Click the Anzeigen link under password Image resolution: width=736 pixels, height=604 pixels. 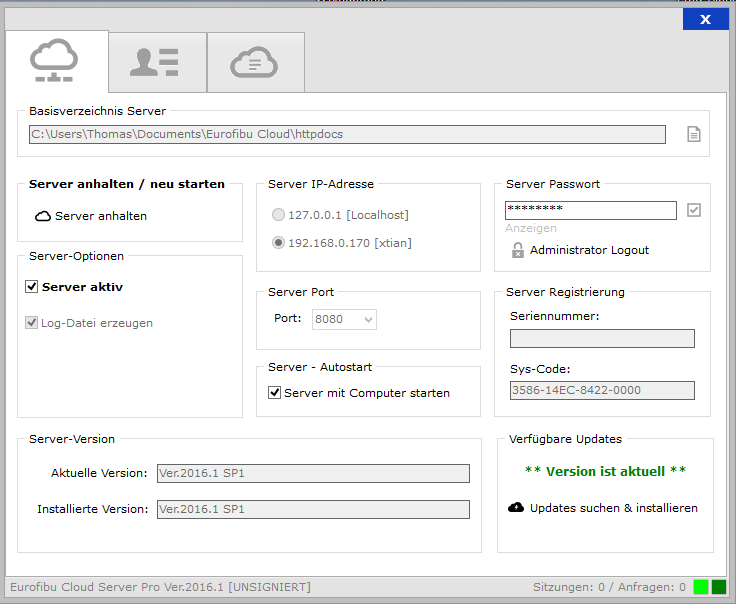(x=531, y=228)
